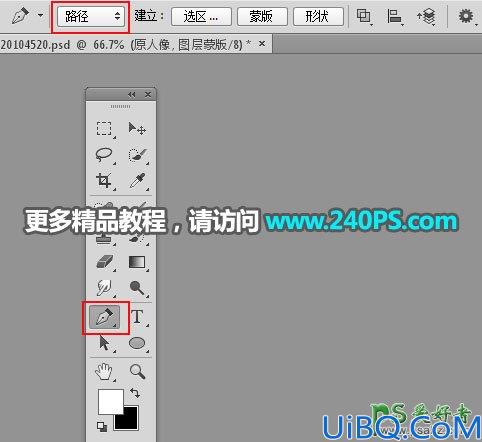Click the 蒙版 button
Image resolution: width=482 pixels, height=442 pixels.
coord(262,16)
